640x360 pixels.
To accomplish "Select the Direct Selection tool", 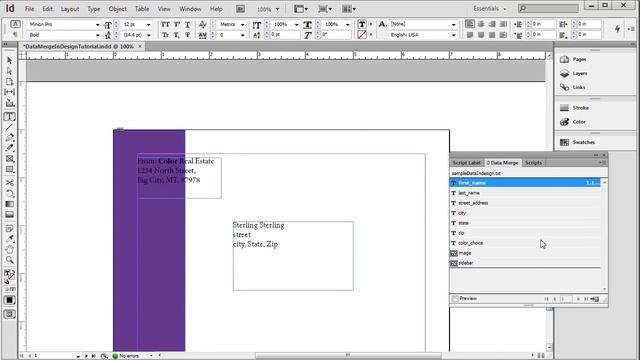I will [x=9, y=71].
